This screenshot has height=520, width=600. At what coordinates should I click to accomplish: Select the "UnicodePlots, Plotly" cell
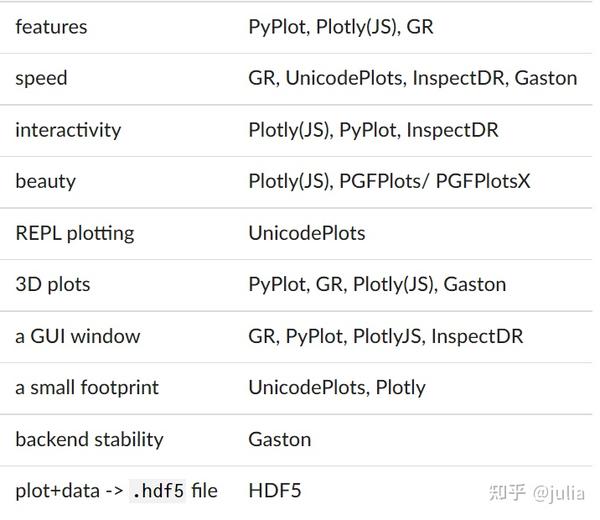coord(337,387)
